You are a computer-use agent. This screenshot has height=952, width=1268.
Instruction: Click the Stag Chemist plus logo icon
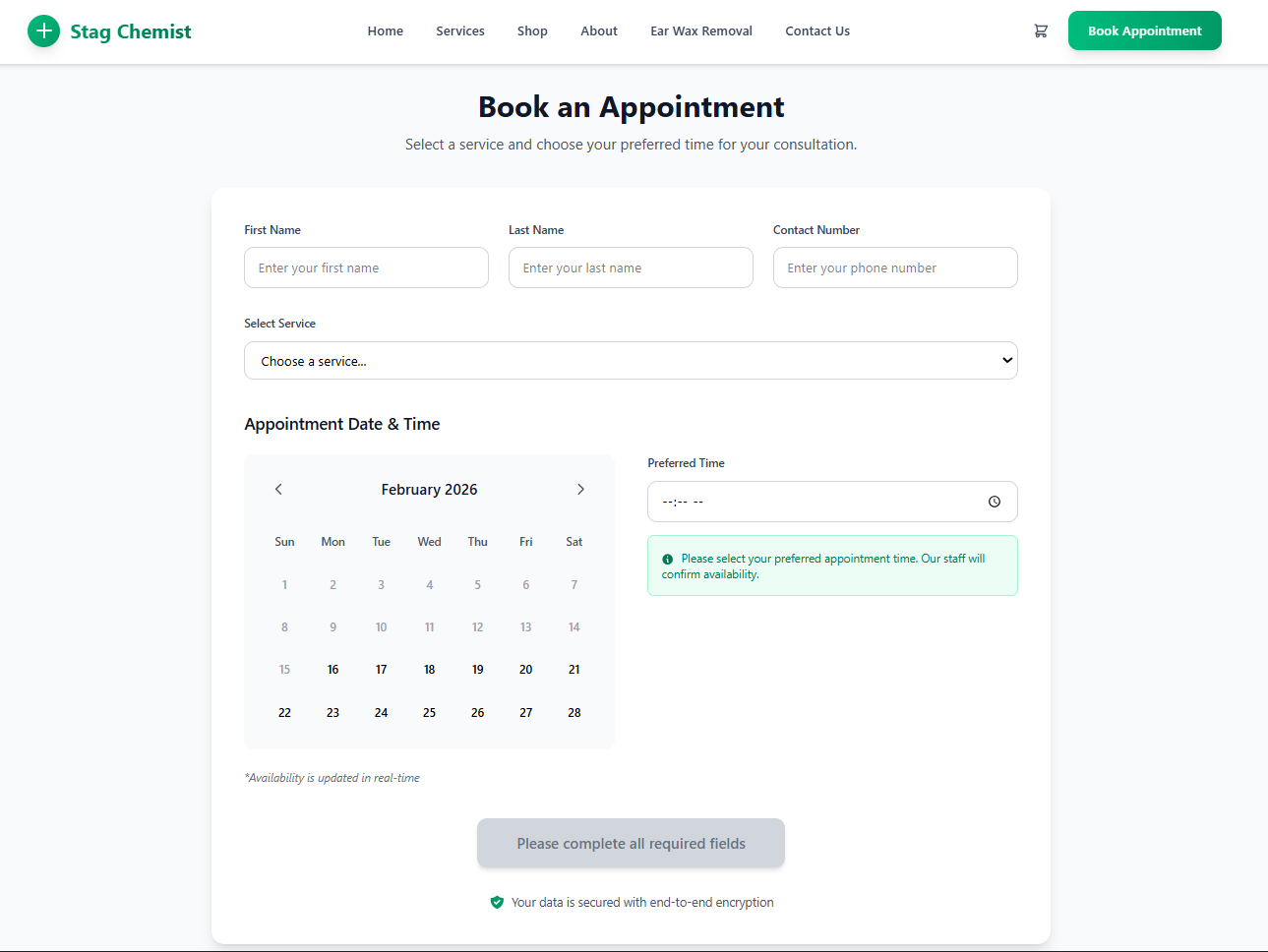tap(43, 31)
